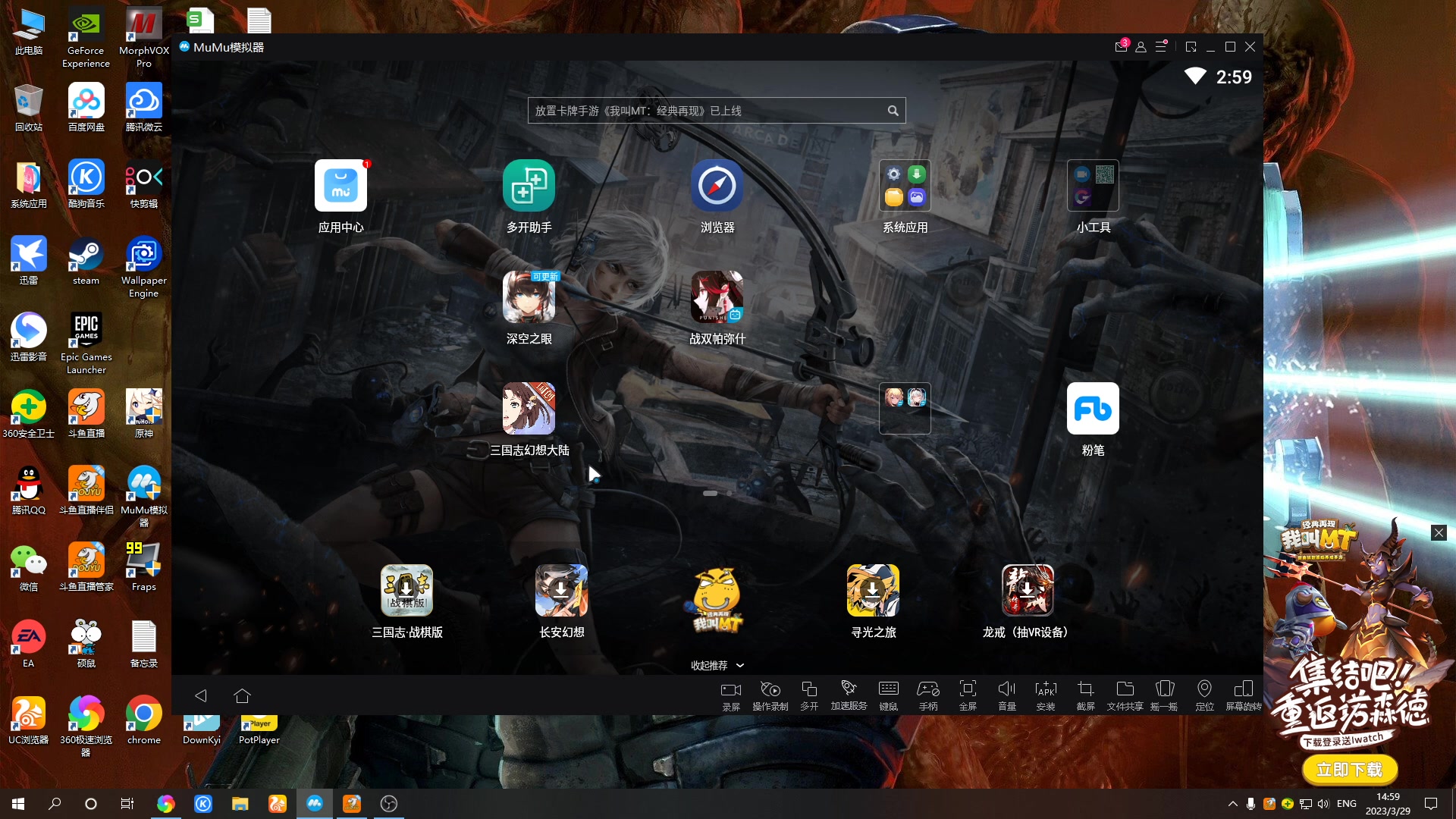Tap the Android home button
Screen dimensions: 1456x819
point(242,695)
